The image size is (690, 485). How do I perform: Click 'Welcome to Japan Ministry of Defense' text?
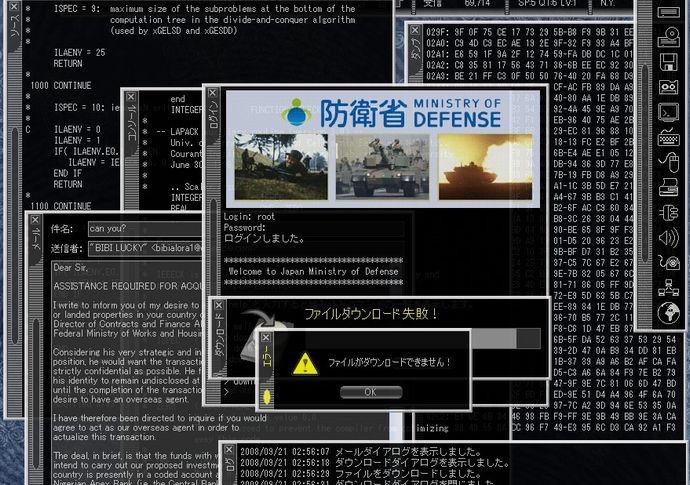pos(313,272)
